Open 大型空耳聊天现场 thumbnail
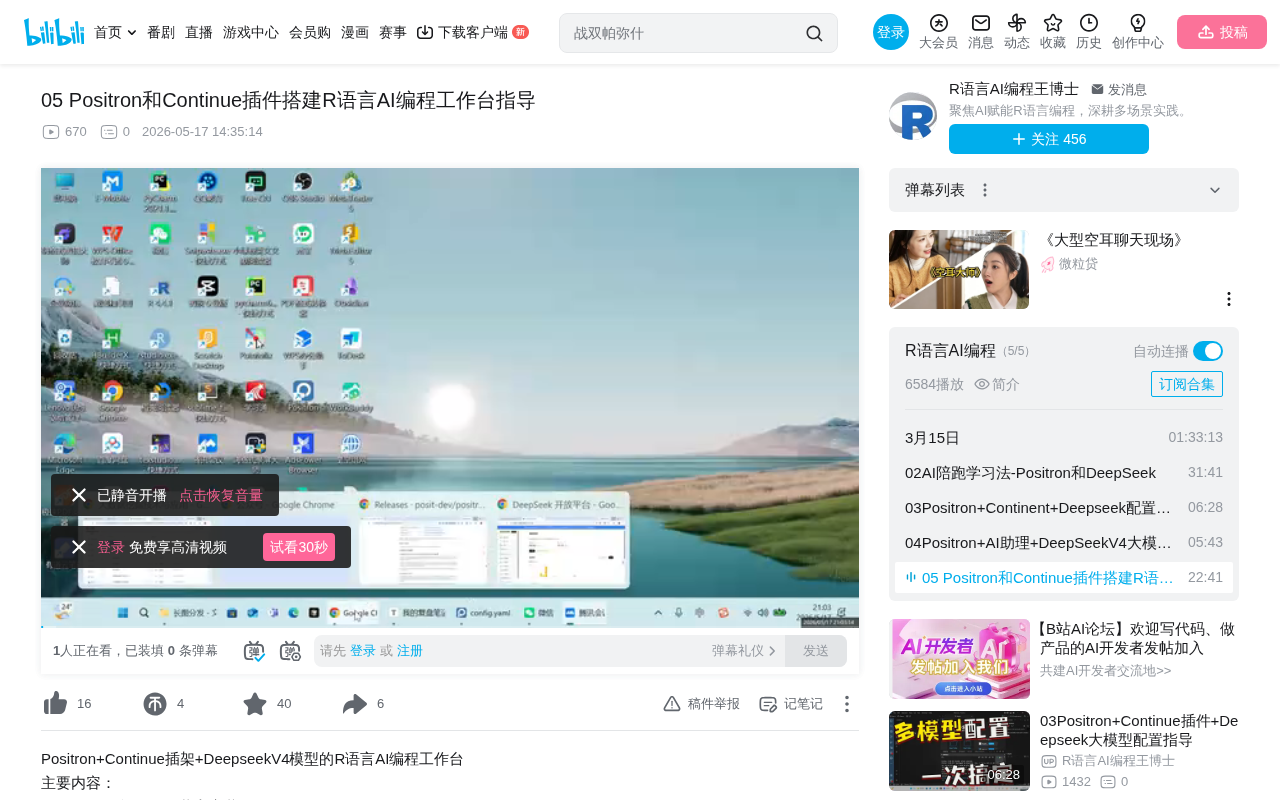 pyautogui.click(x=959, y=269)
